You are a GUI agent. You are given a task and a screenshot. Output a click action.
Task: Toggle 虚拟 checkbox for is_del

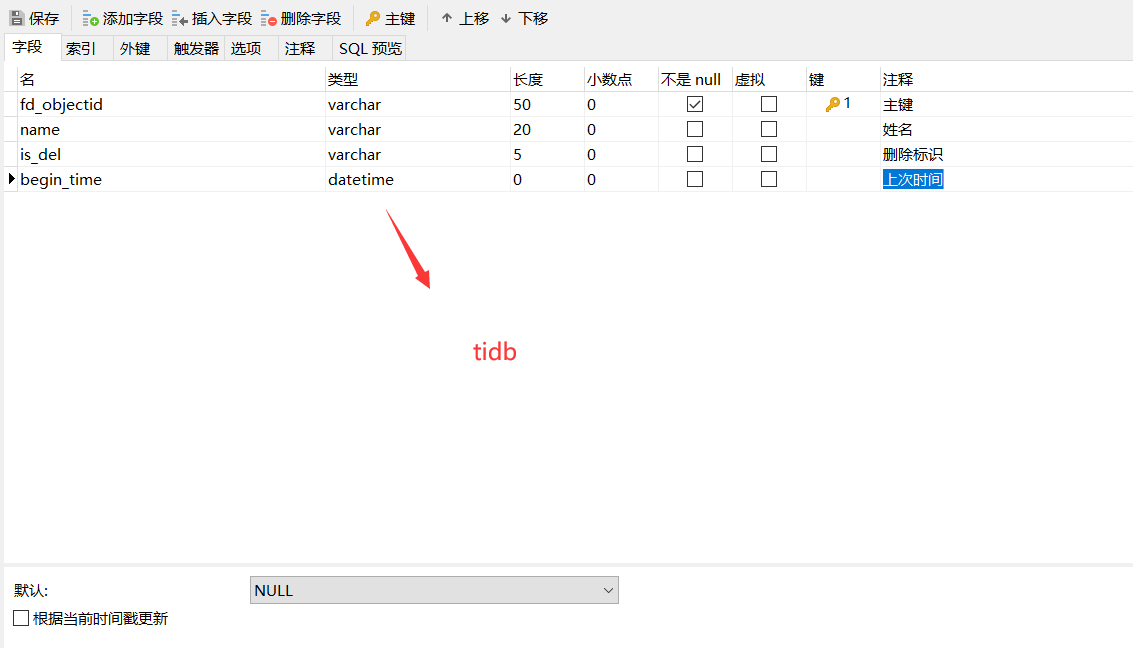pyautogui.click(x=769, y=154)
